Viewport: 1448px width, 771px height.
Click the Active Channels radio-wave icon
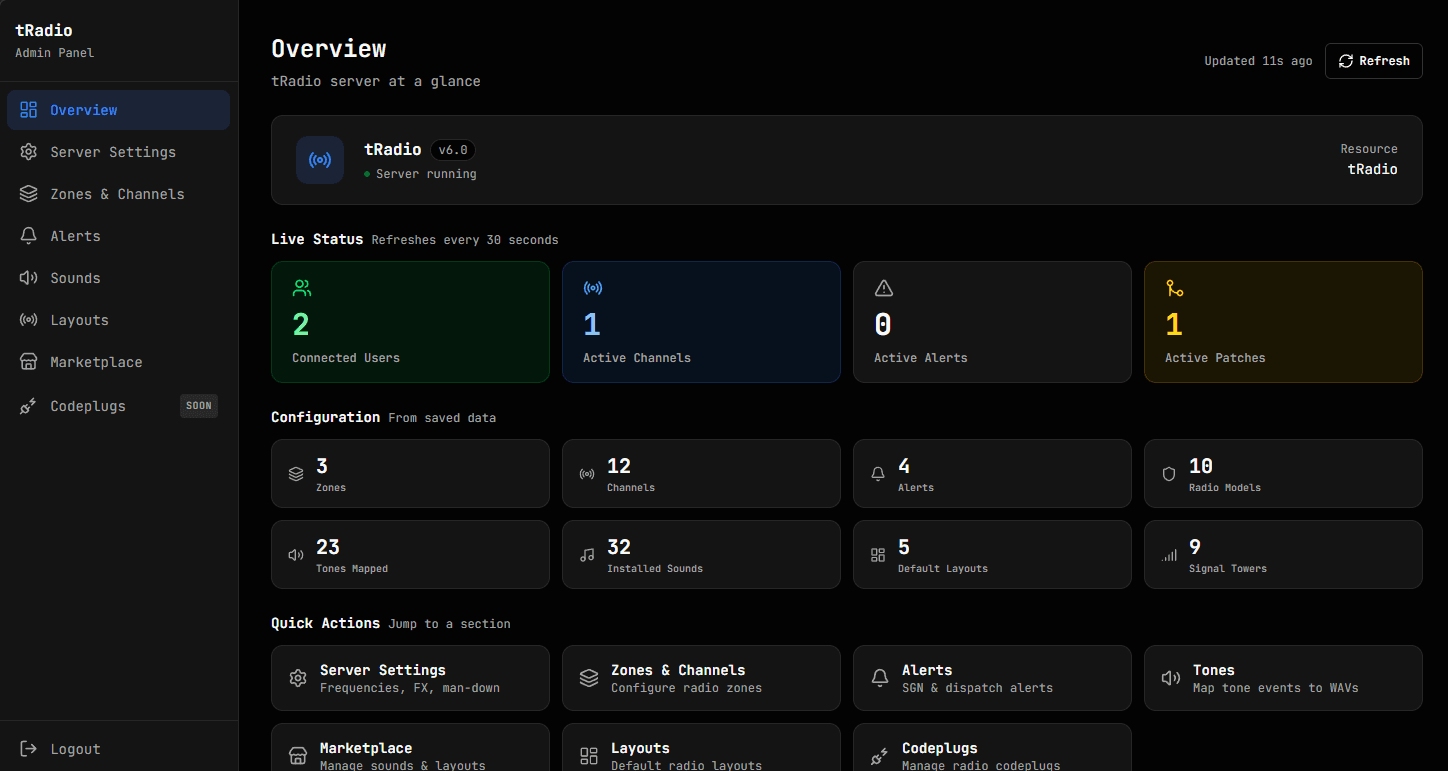pyautogui.click(x=593, y=288)
